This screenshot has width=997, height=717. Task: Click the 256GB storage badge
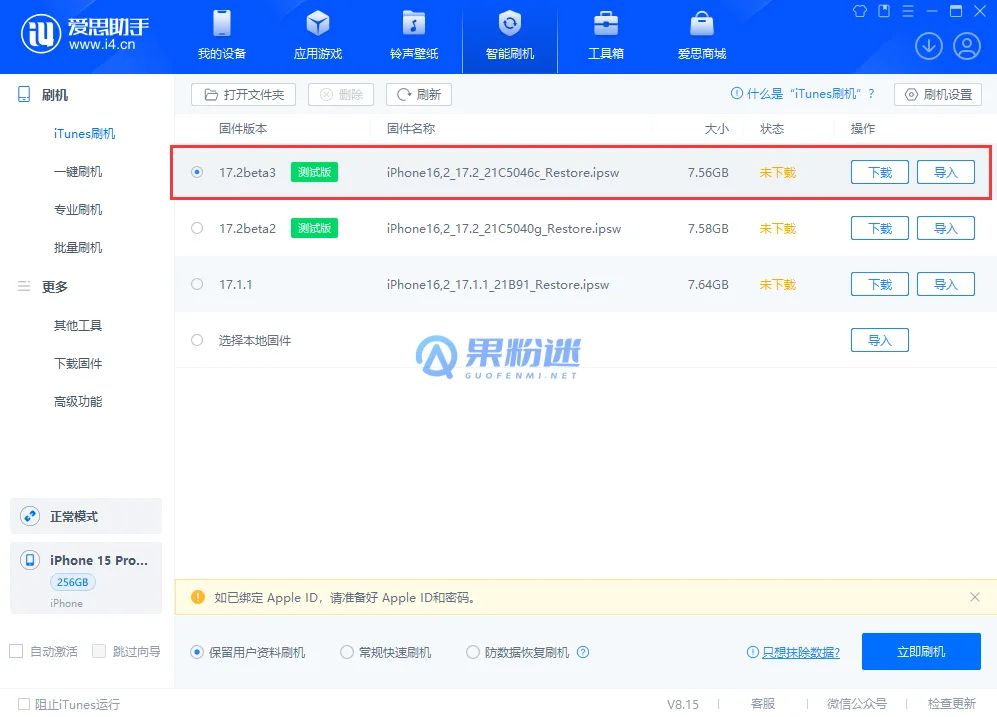point(72,582)
